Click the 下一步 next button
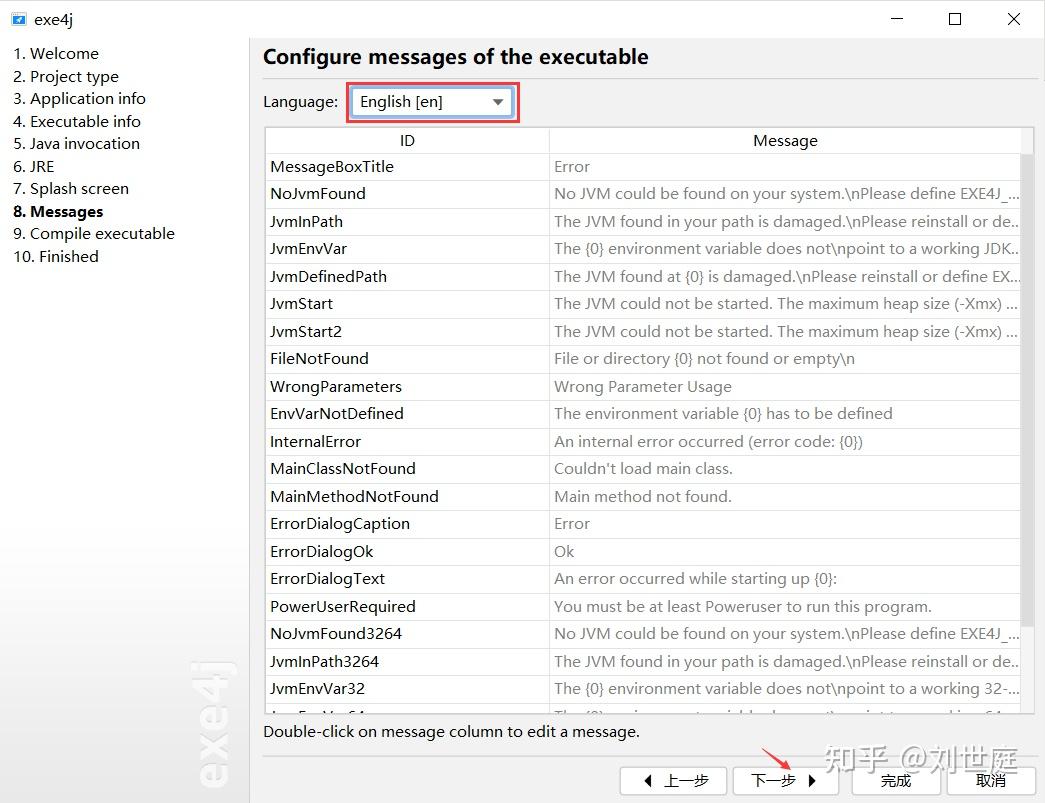This screenshot has height=803, width=1045. coord(784,781)
